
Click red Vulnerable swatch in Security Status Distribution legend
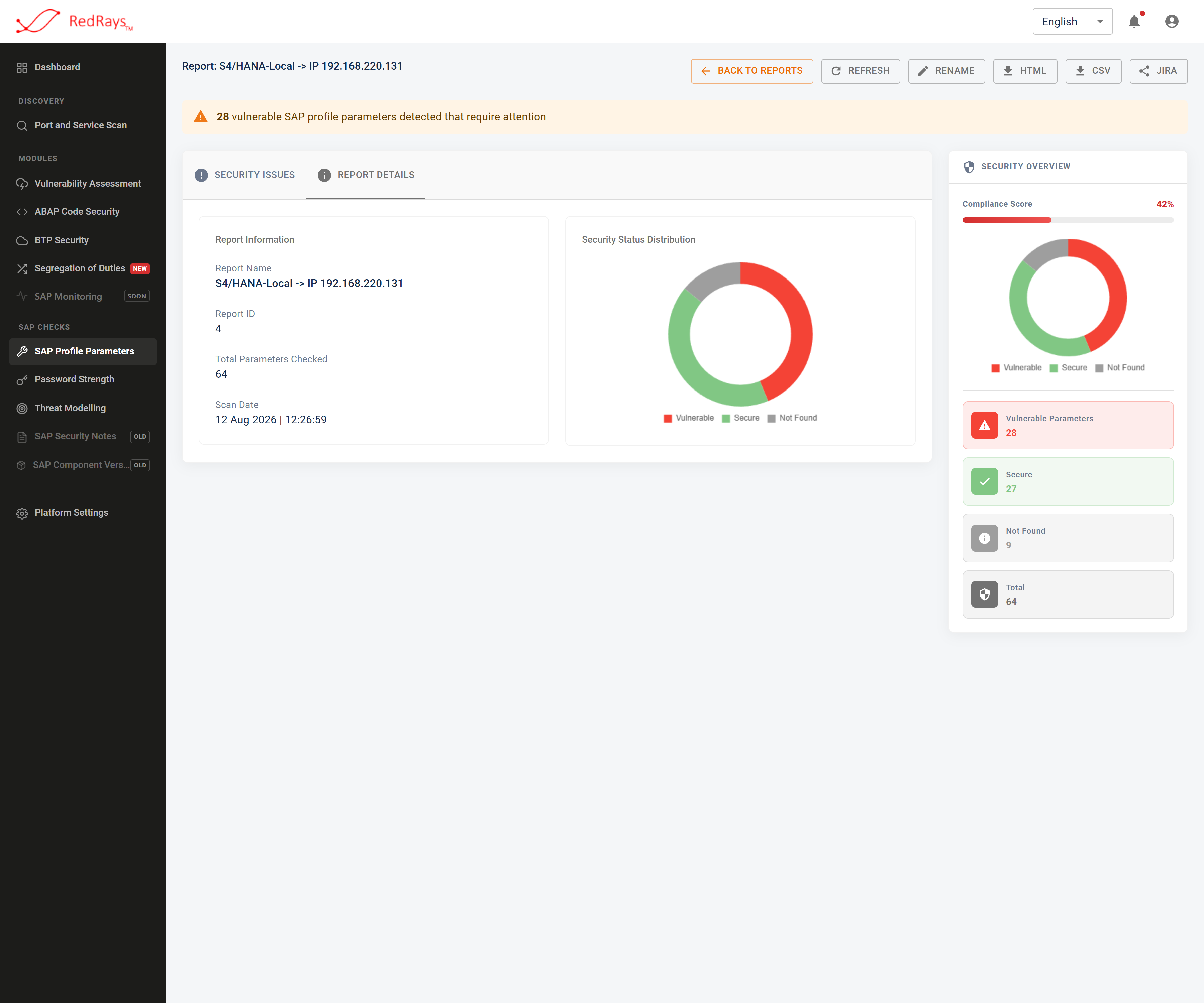tap(667, 418)
